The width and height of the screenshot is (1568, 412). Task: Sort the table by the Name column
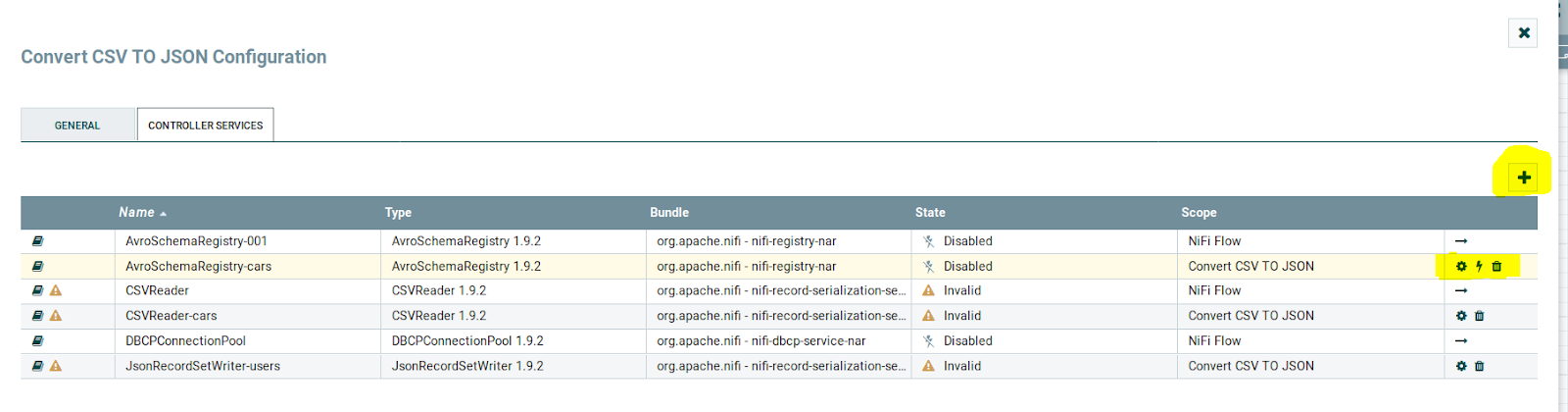pyautogui.click(x=137, y=212)
